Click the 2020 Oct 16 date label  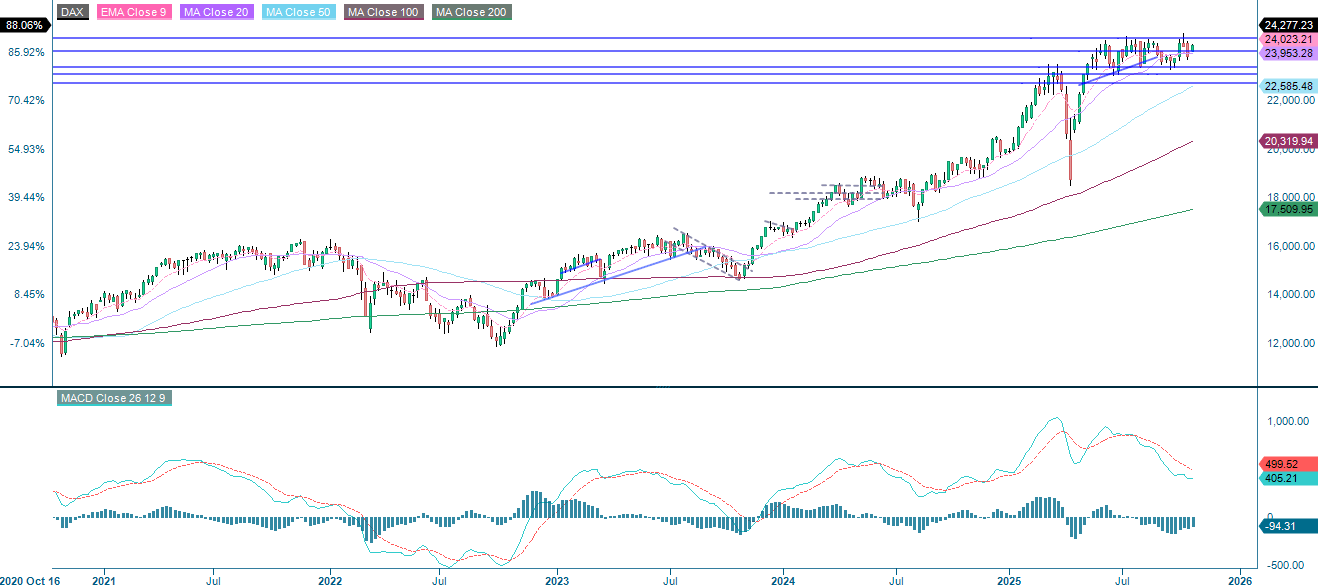tap(32, 579)
